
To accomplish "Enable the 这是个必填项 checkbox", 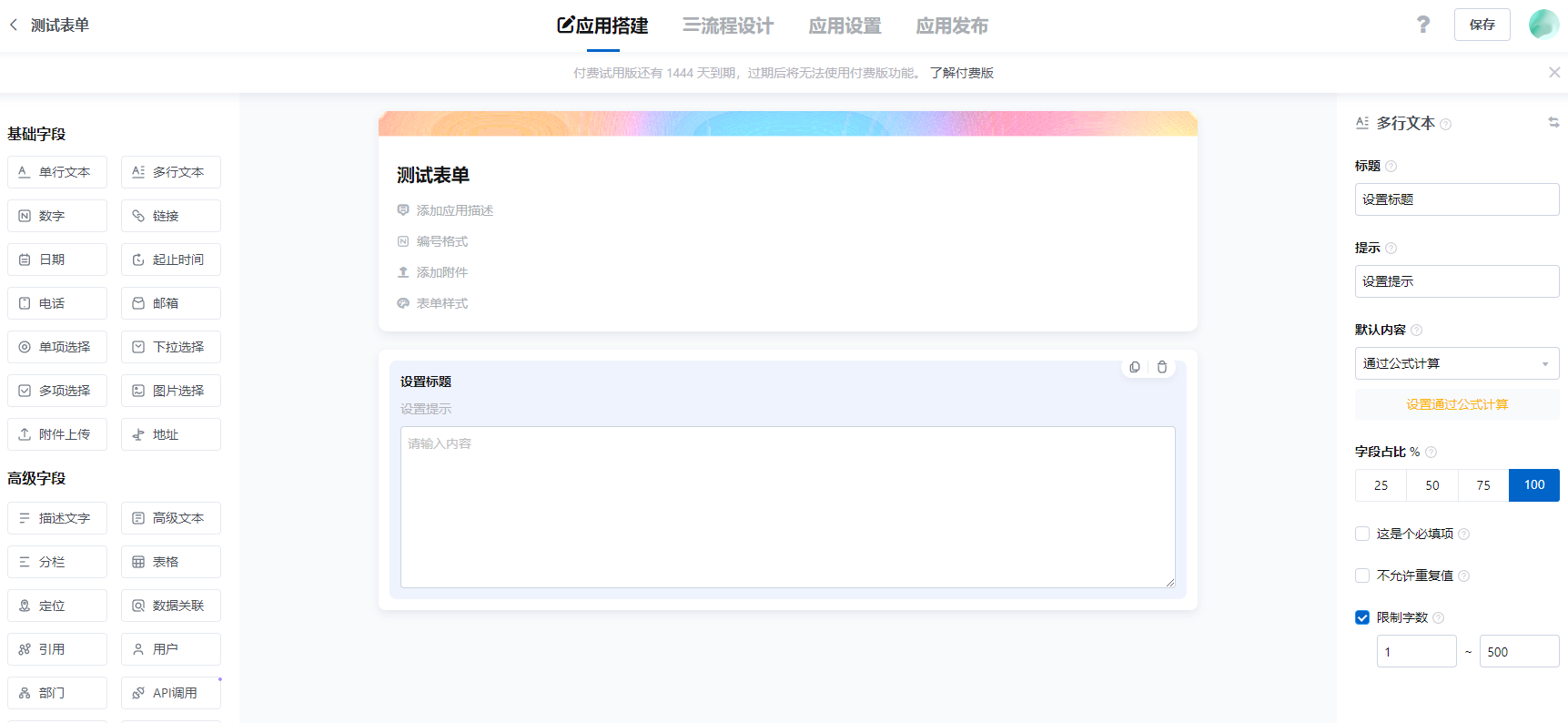I will point(1362,534).
